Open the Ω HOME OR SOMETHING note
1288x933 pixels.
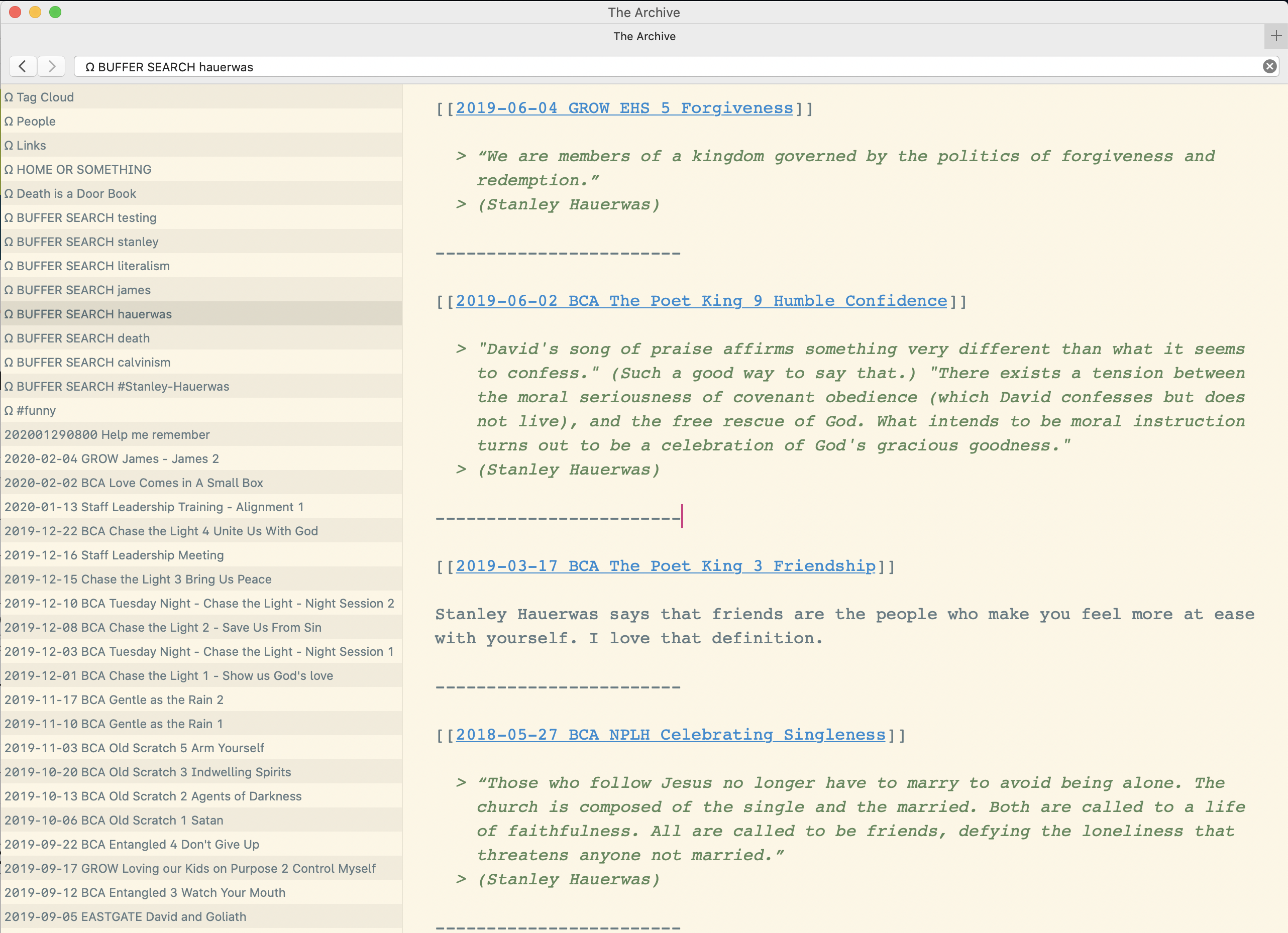[x=201, y=169]
